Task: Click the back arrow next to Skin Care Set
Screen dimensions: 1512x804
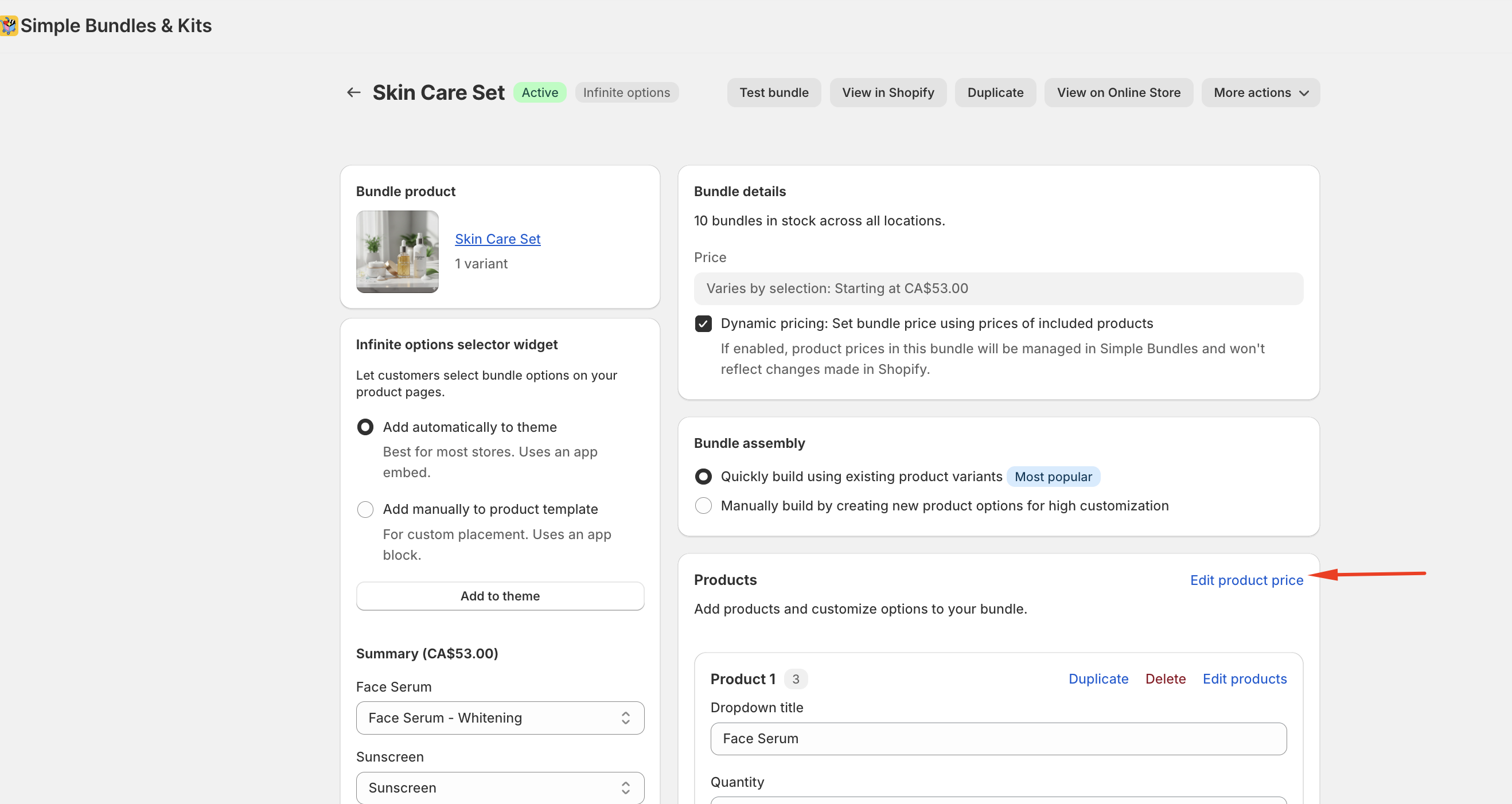Action: click(353, 92)
